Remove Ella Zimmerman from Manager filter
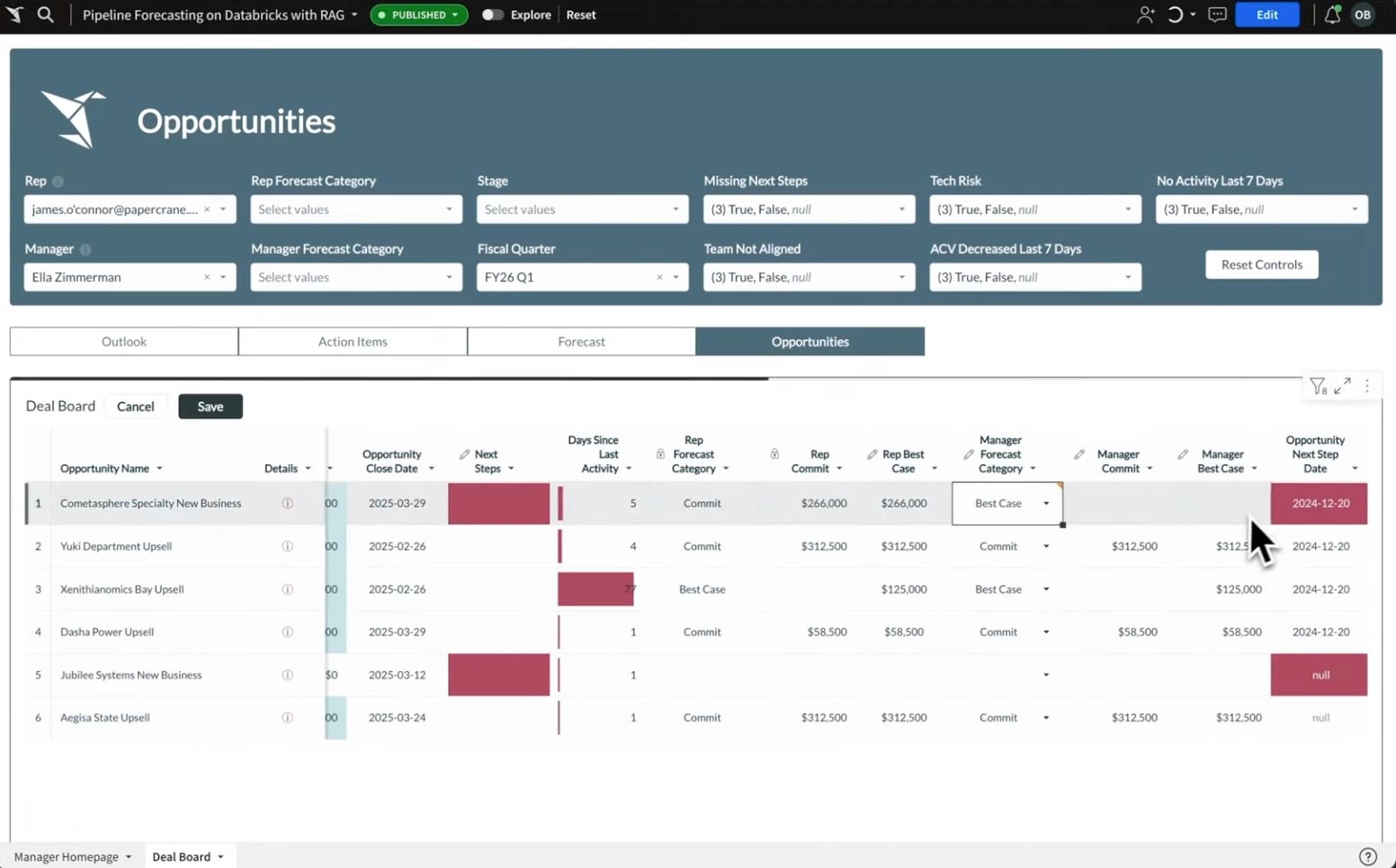Image resolution: width=1396 pixels, height=868 pixels. click(207, 277)
